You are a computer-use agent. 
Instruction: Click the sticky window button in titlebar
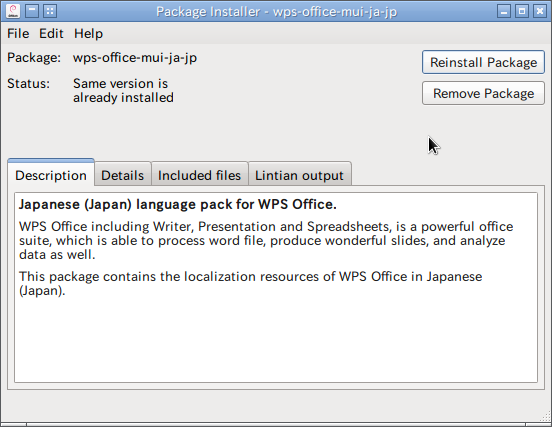point(50,11)
